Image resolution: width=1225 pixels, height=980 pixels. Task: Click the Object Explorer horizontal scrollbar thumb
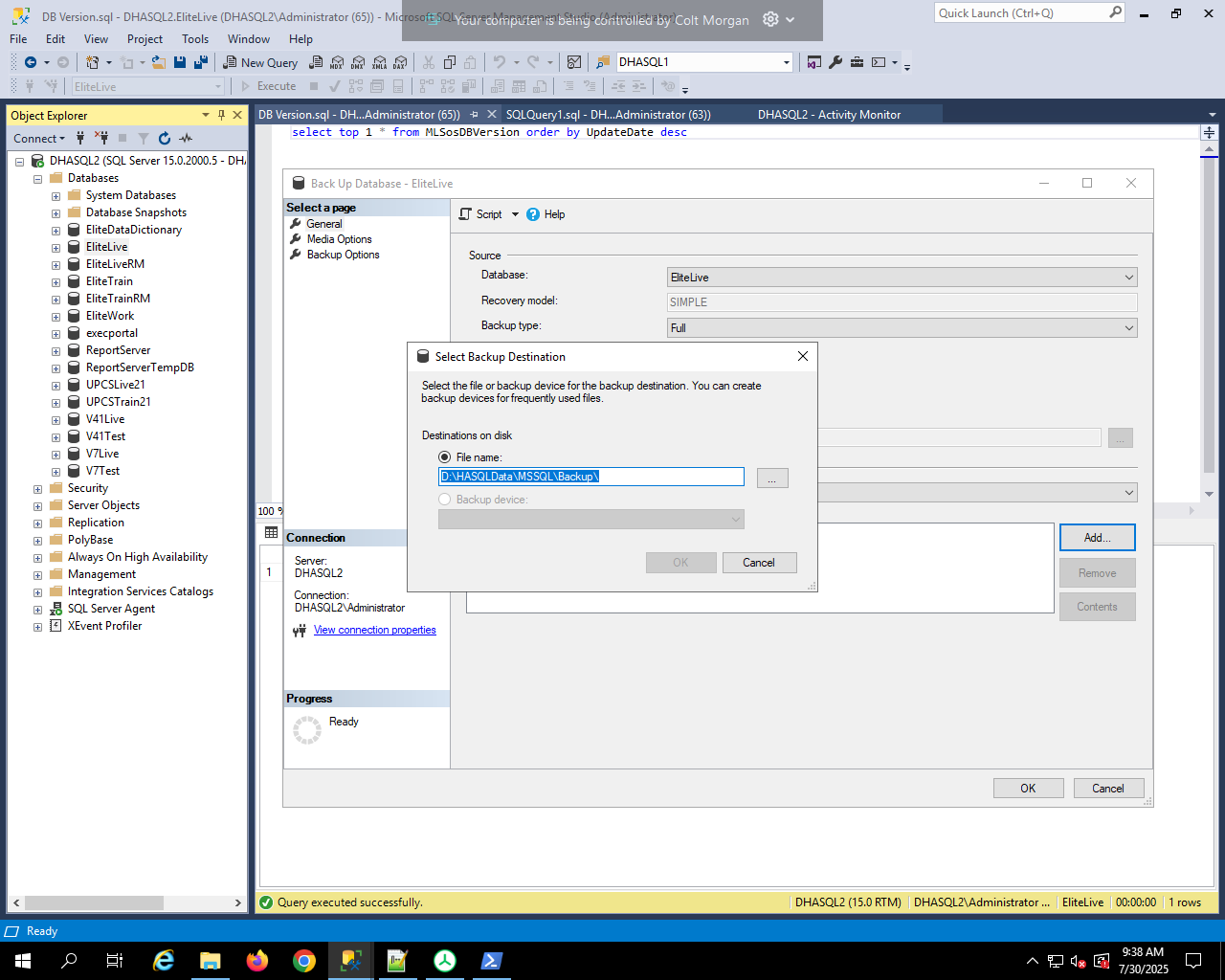(x=94, y=902)
